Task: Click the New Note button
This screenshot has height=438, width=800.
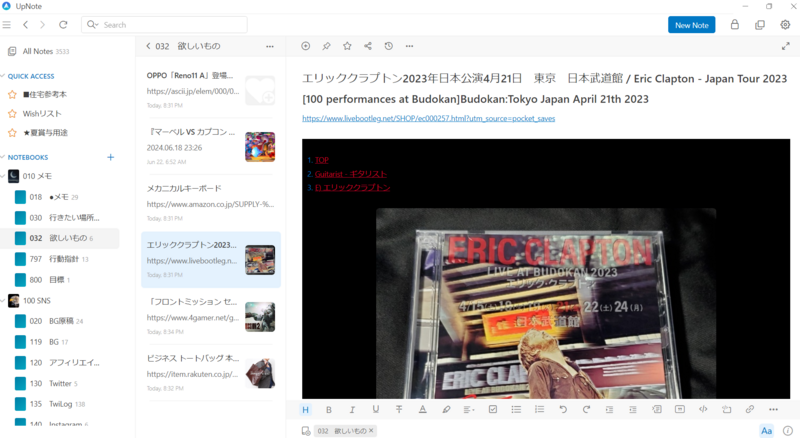Action: pos(691,25)
